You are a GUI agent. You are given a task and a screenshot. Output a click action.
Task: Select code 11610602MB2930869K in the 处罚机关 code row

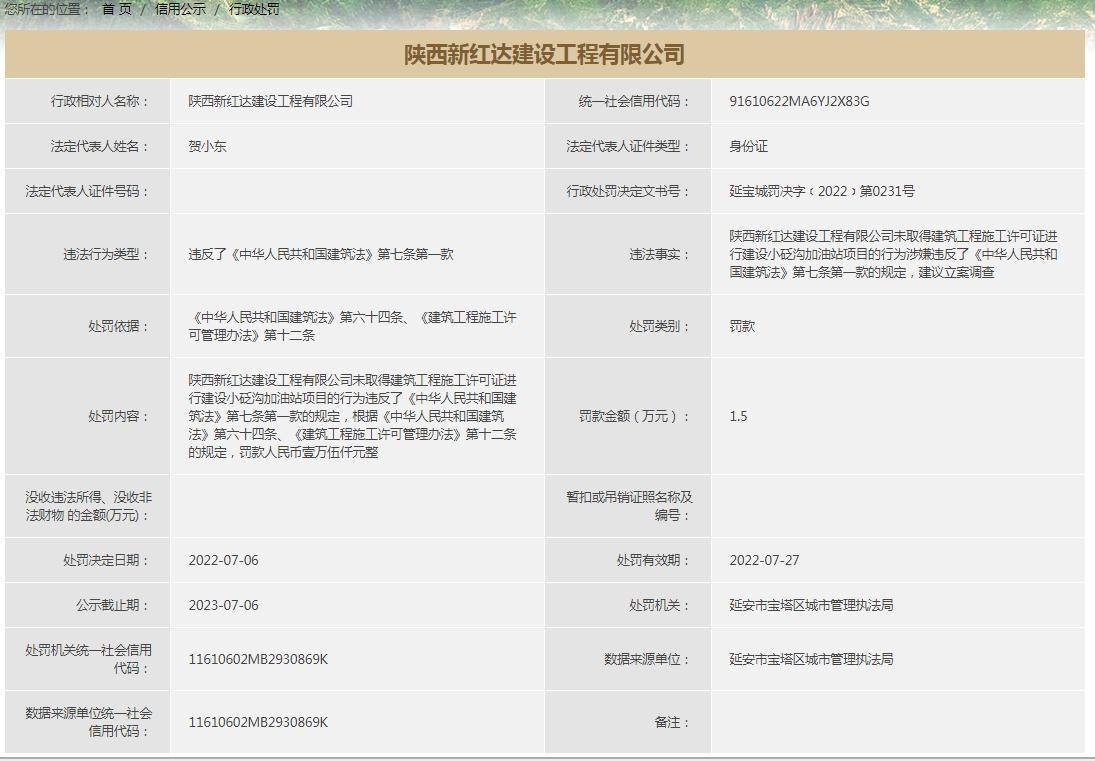coord(258,659)
